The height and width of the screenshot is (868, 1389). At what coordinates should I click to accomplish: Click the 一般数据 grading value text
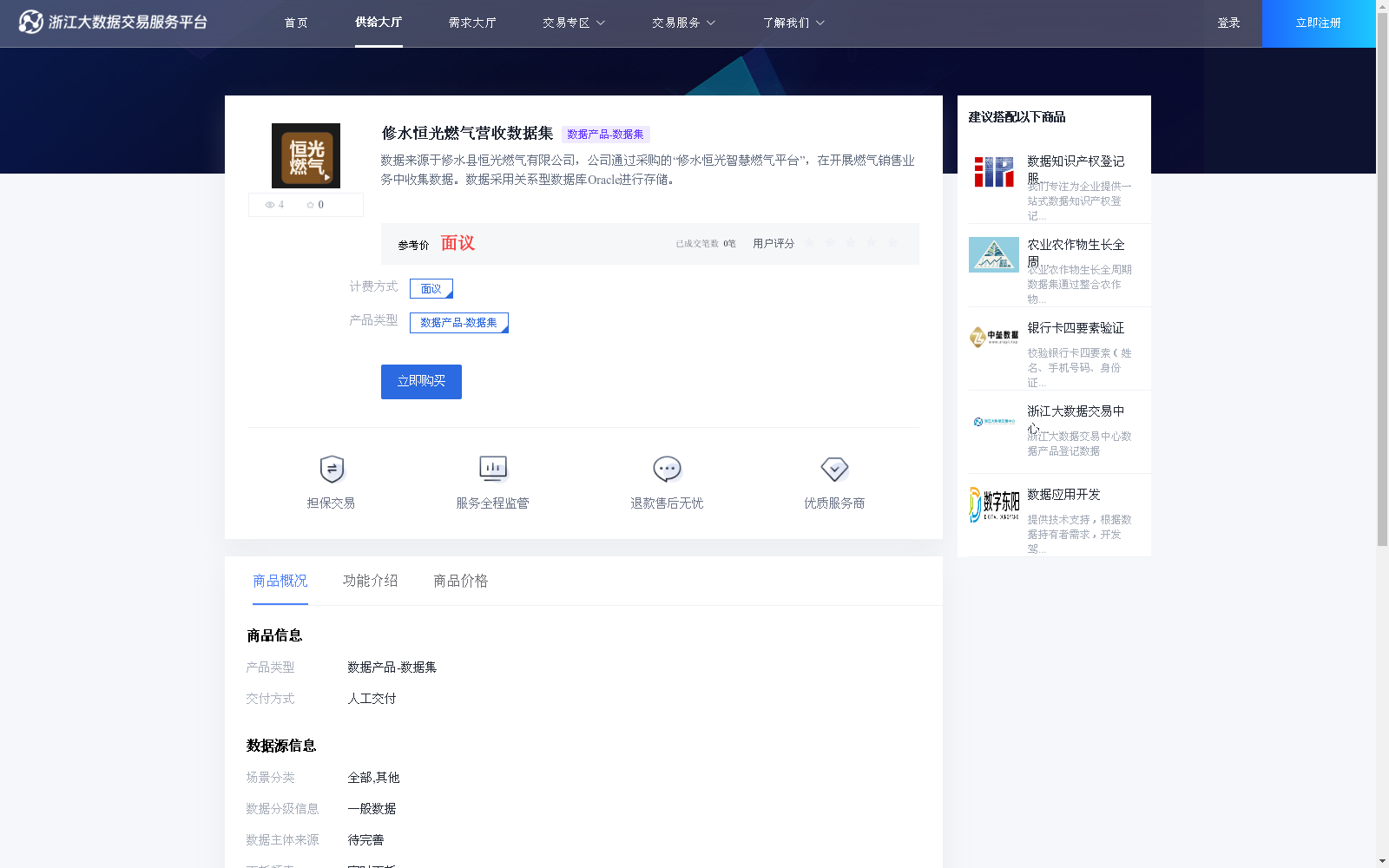coord(372,809)
